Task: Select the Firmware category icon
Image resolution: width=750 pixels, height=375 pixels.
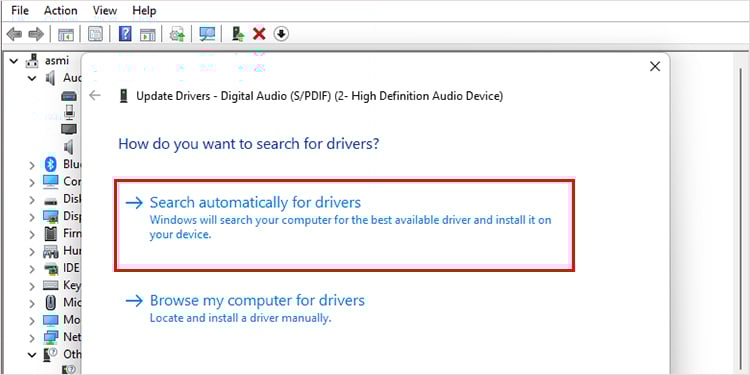Action: click(51, 234)
